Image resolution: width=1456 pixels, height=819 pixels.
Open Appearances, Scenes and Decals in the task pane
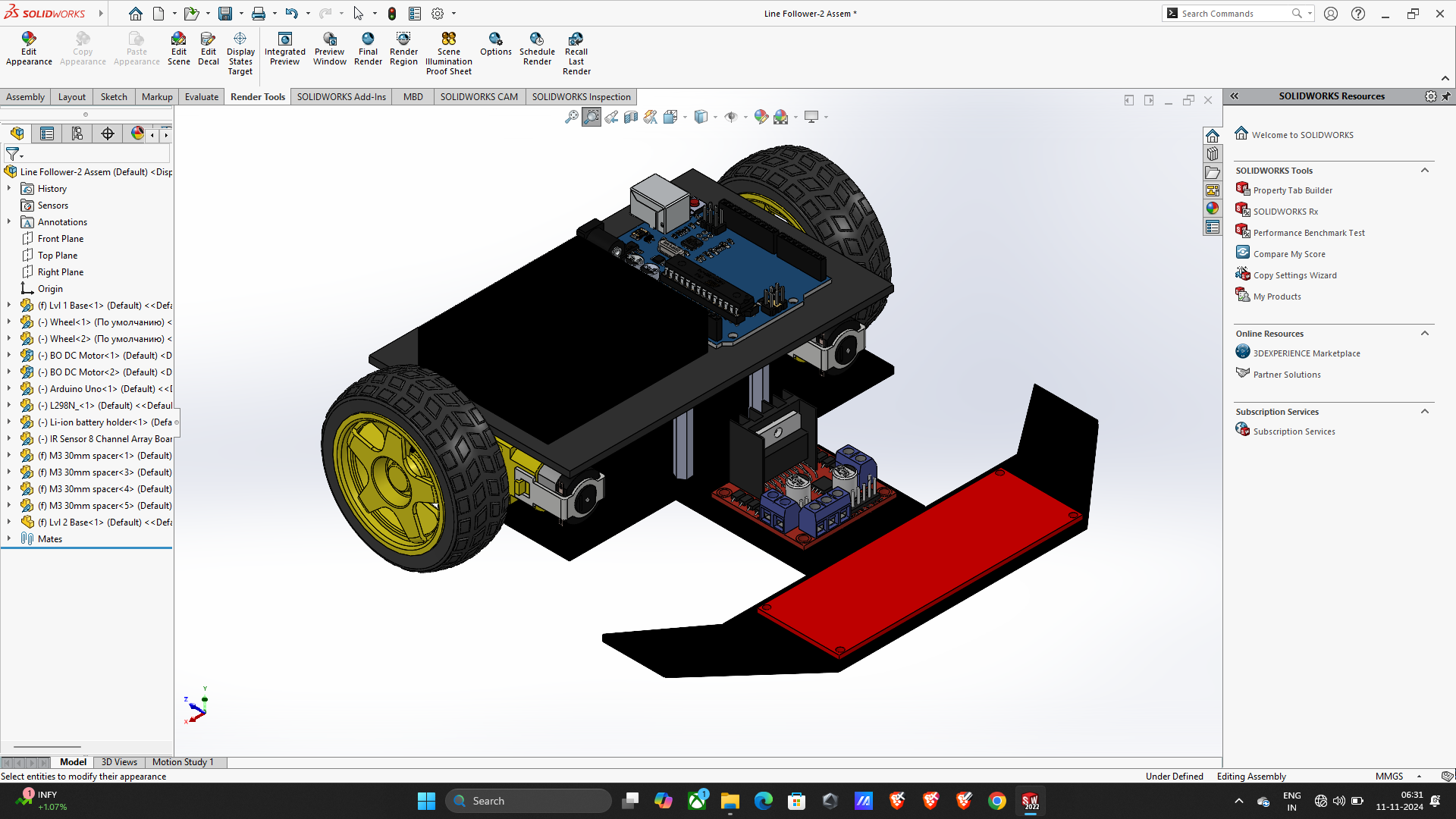point(1212,209)
